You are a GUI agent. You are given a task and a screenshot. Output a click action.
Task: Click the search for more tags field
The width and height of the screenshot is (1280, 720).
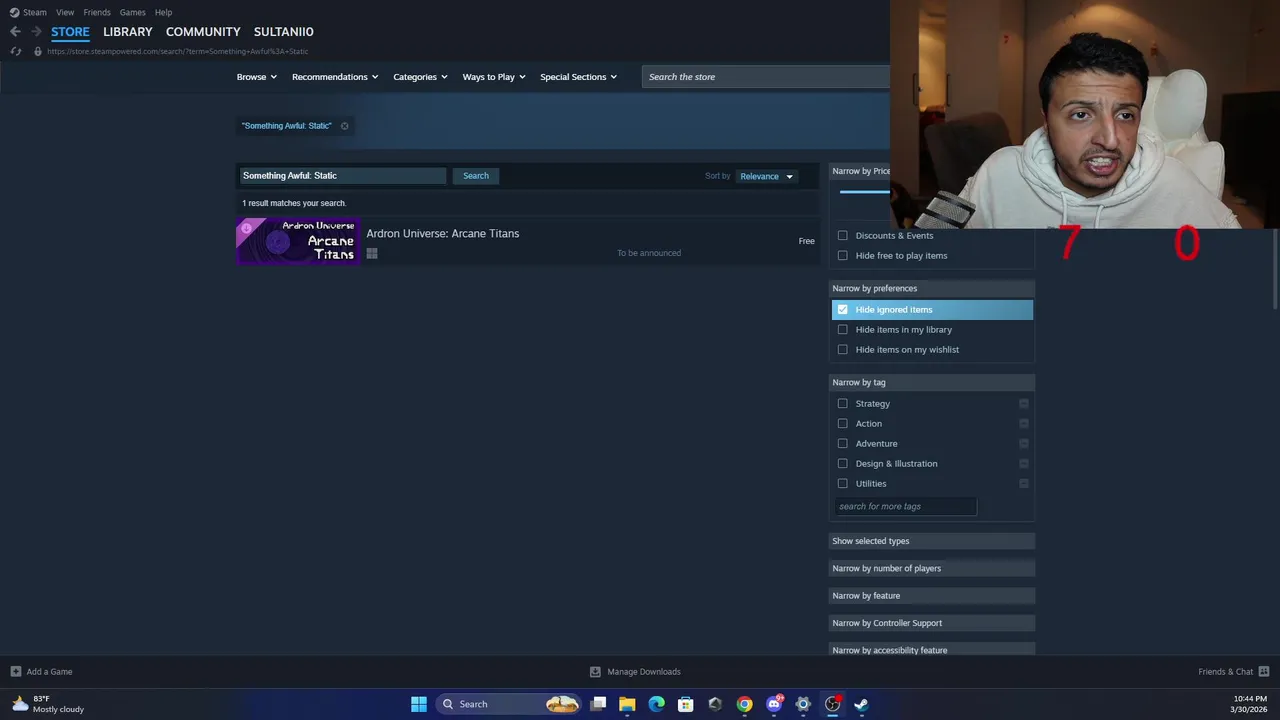coord(905,507)
